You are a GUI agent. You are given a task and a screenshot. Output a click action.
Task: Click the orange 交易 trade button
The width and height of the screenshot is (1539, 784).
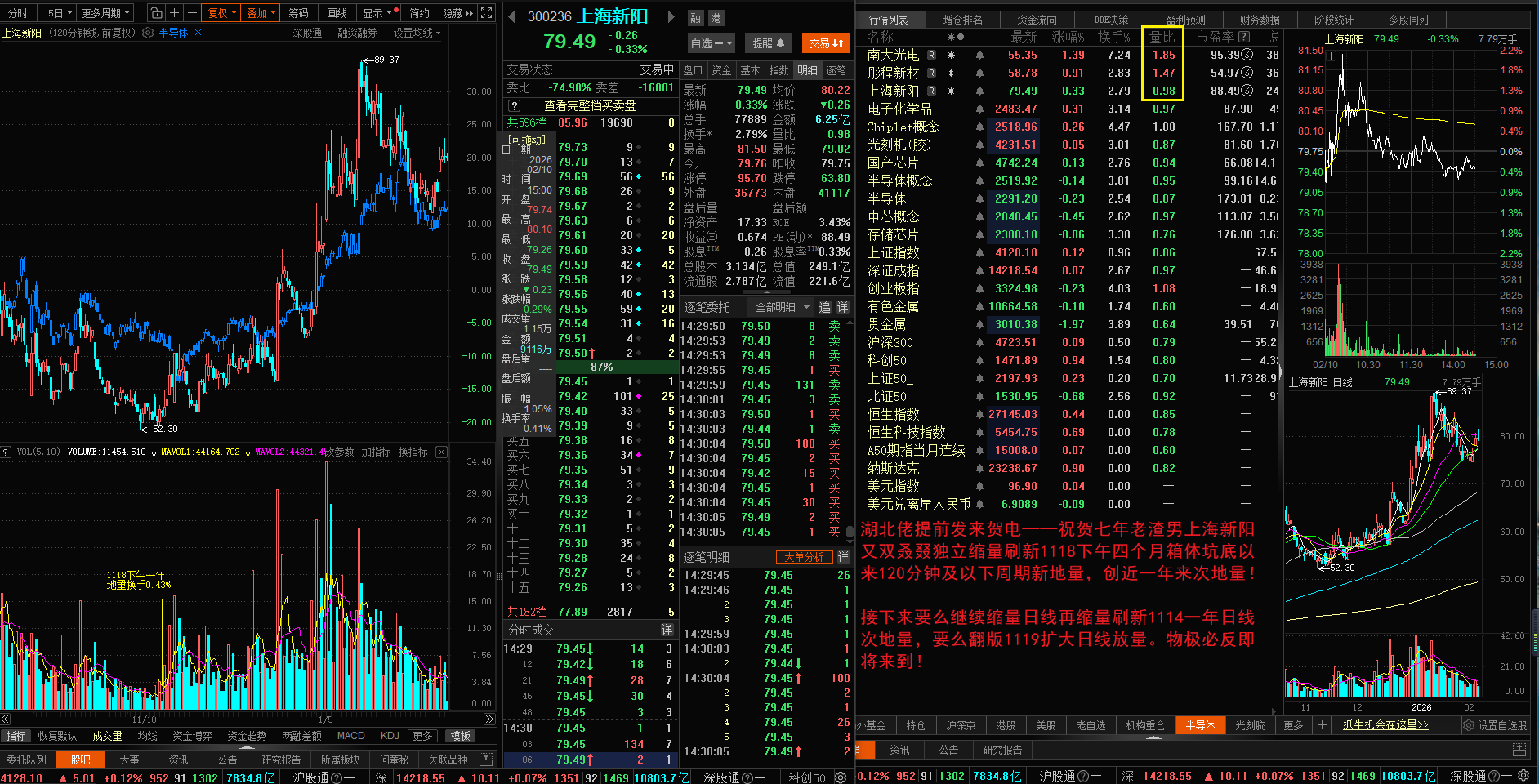pos(827,43)
